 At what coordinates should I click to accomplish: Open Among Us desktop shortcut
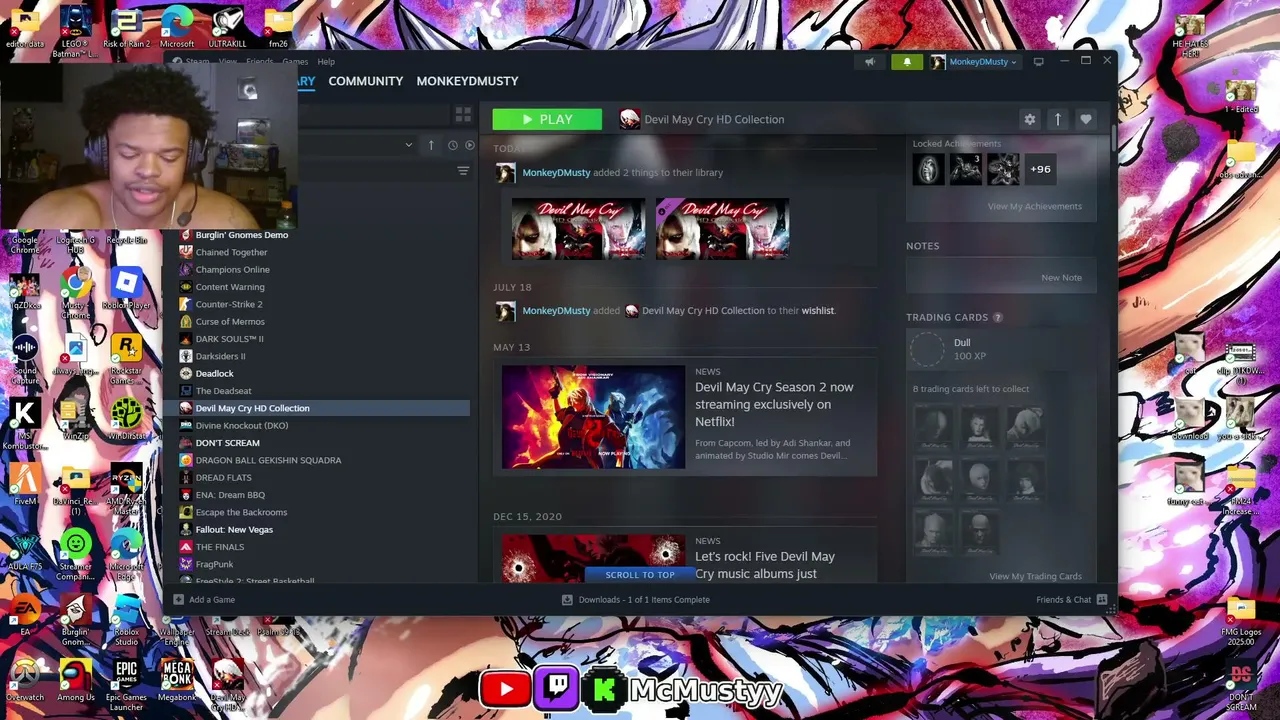click(75, 680)
